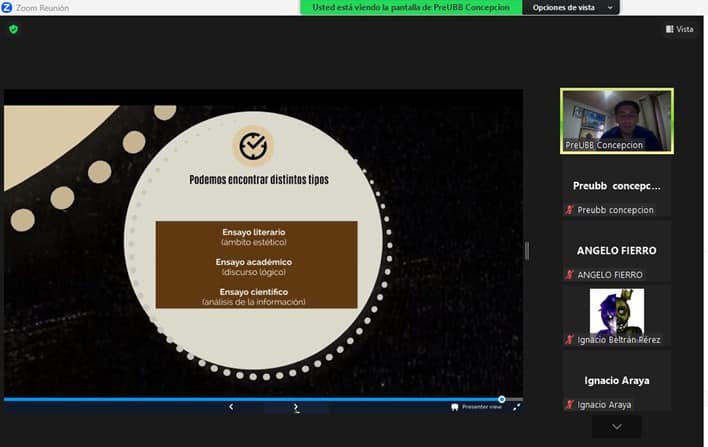Viewport: 708px width, 447px height.
Task: Click the green screen-sharing notification banner
Action: 411,7
